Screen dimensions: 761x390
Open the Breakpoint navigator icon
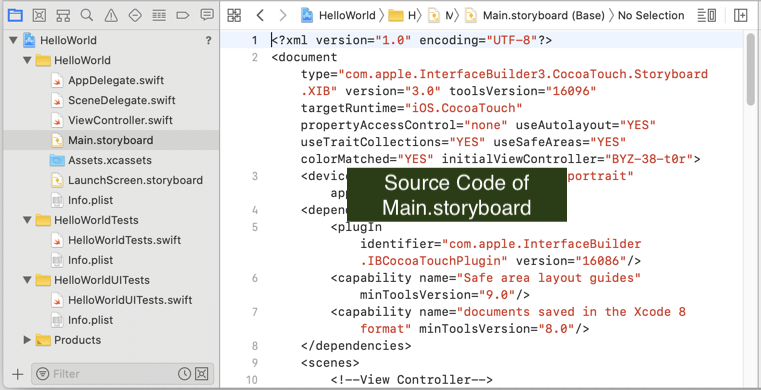[x=182, y=16]
